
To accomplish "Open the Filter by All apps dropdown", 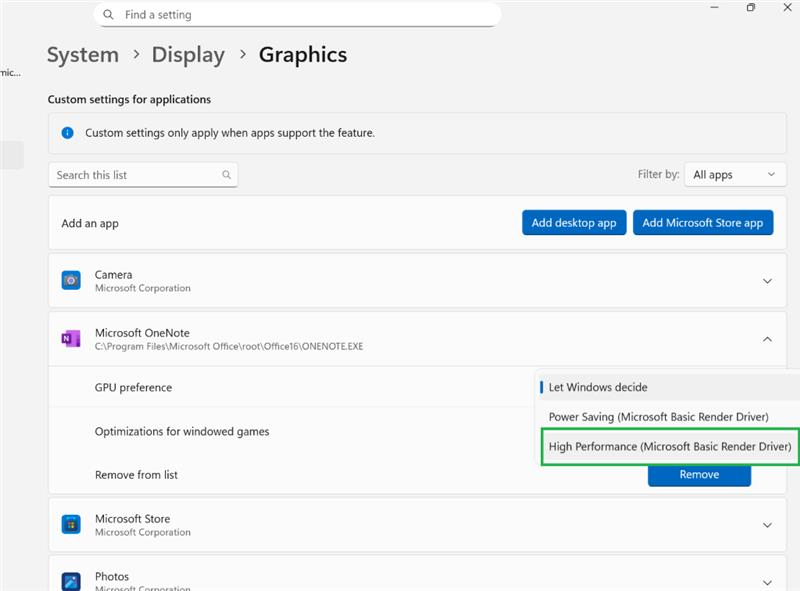I will [x=735, y=175].
